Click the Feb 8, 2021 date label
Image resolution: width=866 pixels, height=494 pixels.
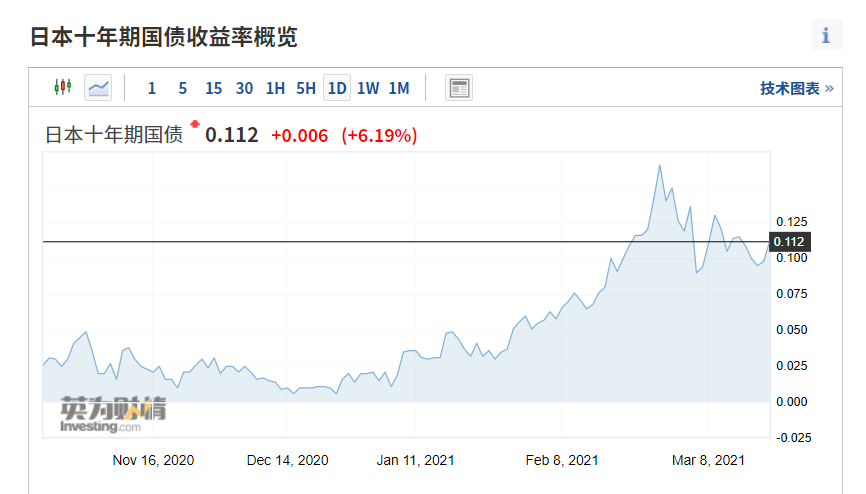562,460
